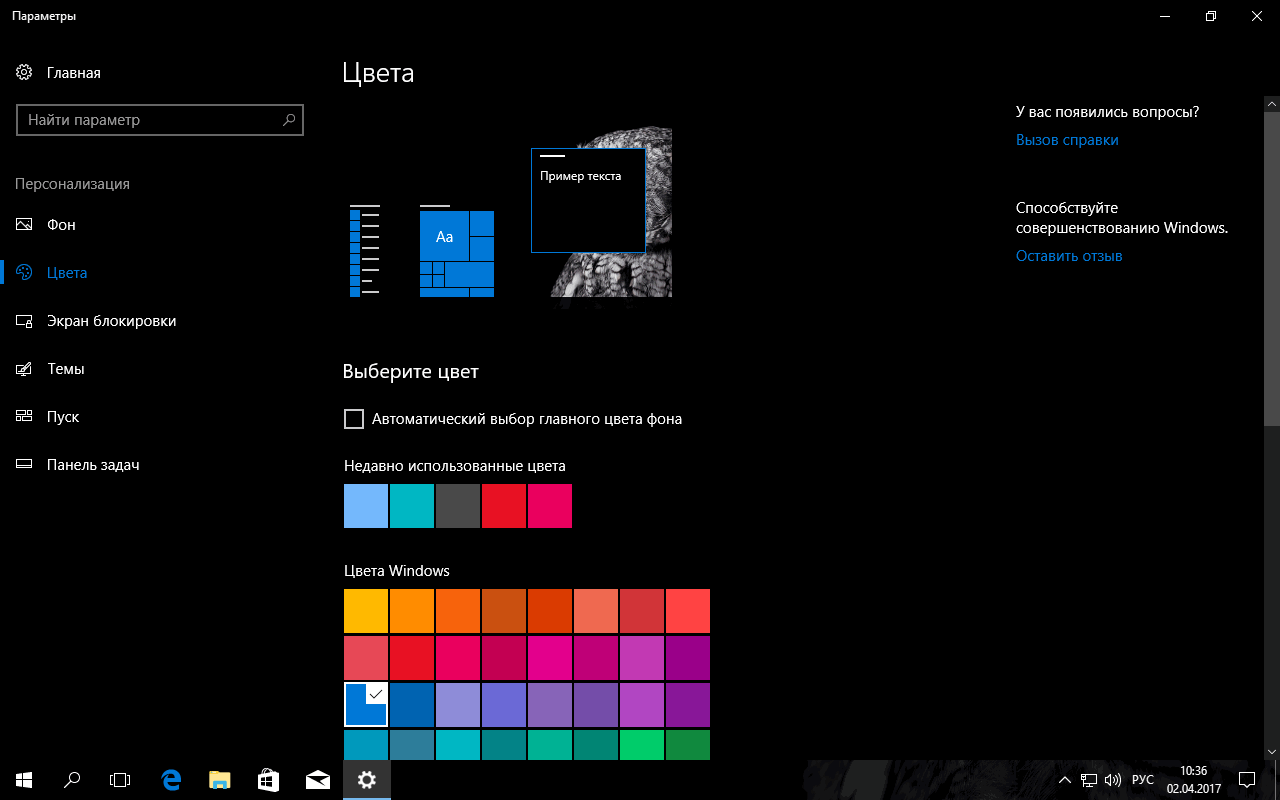Screen dimensions: 1280x800
Task: Switch input language via РУС indicator
Action: coord(1142,780)
